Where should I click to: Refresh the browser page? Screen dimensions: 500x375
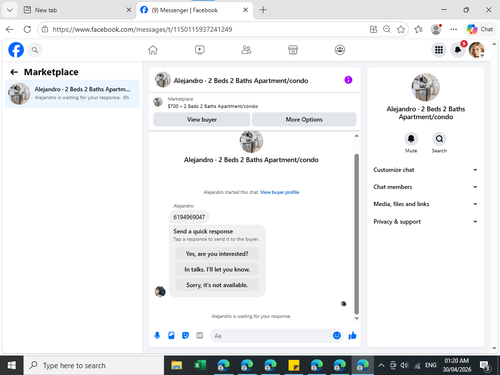click(27, 29)
